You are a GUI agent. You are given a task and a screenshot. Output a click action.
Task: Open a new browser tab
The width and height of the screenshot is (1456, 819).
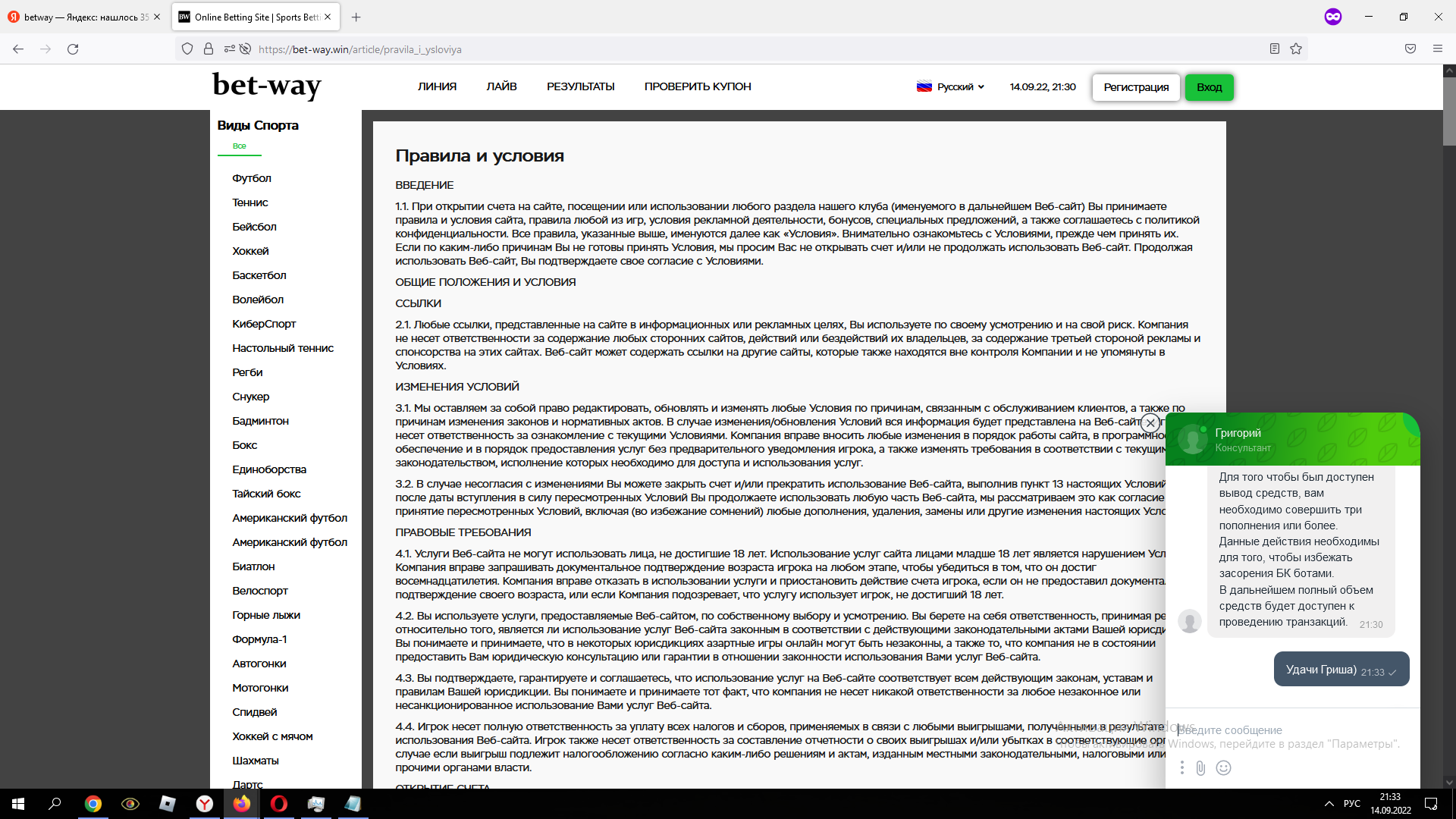(356, 17)
